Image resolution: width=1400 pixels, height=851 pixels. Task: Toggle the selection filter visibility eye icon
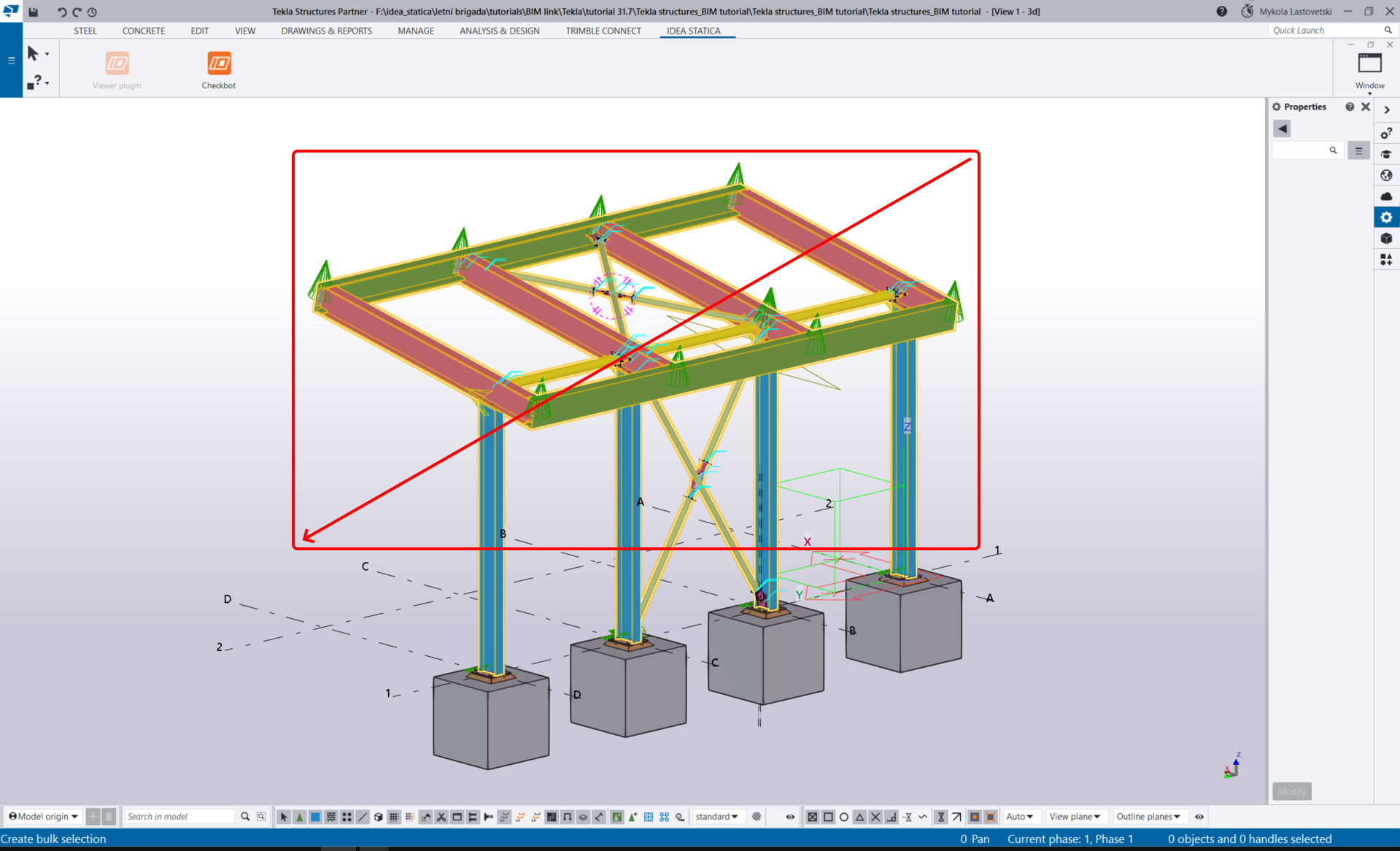[789, 817]
